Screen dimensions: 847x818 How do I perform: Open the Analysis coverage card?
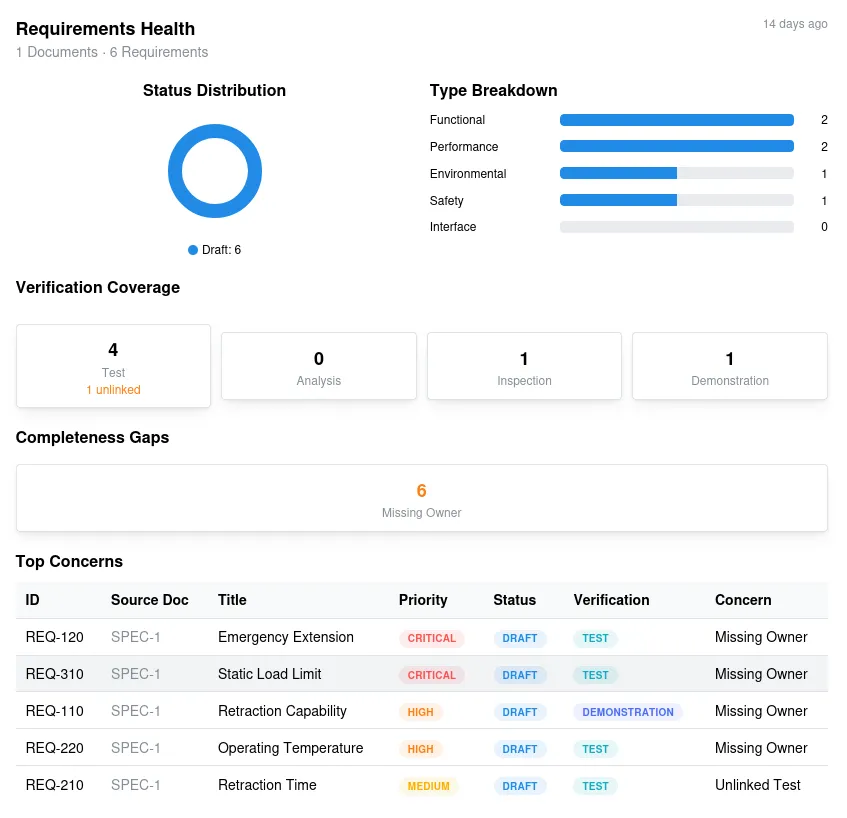[319, 366]
